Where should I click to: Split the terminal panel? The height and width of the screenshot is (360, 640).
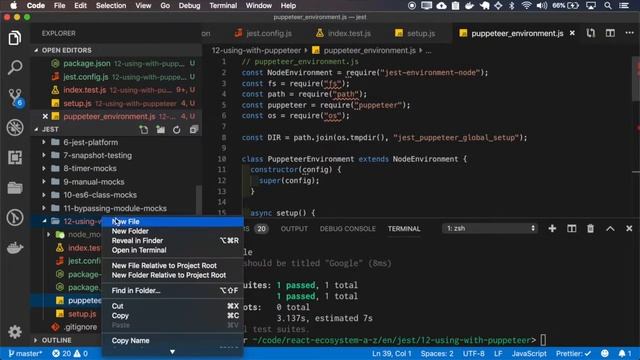click(x=571, y=229)
